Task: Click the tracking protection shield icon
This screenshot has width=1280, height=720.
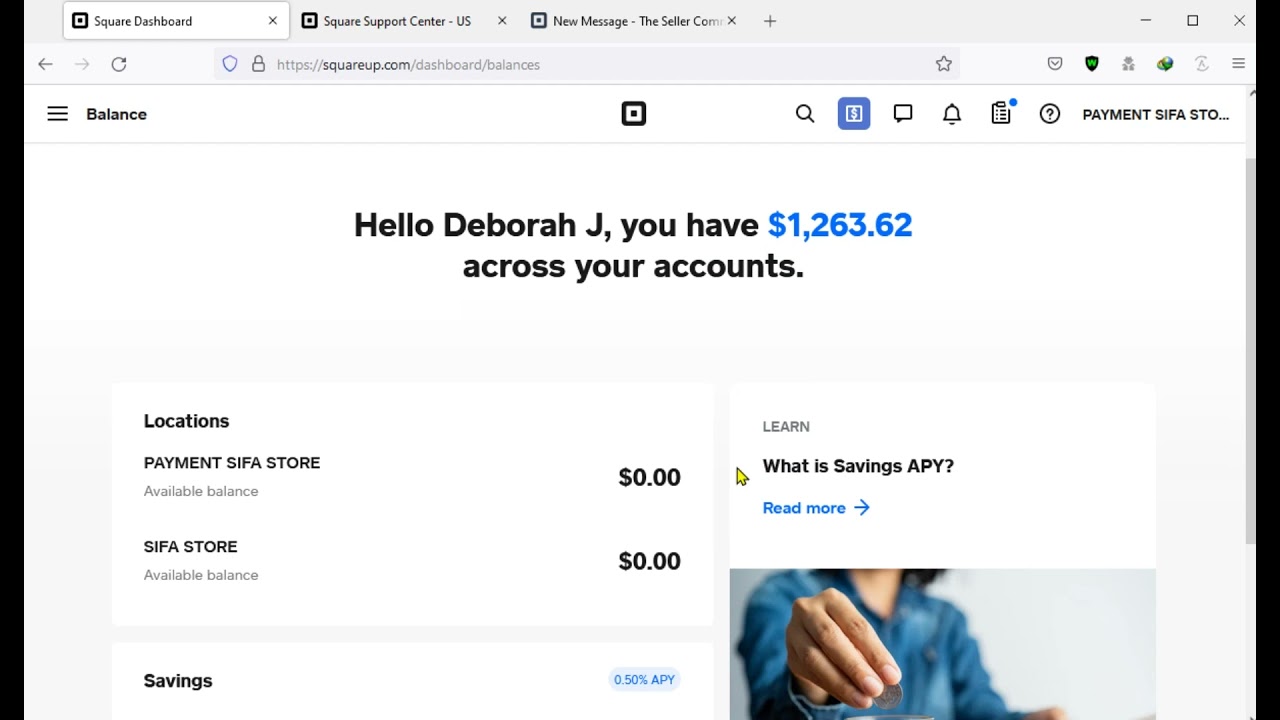Action: [x=230, y=64]
